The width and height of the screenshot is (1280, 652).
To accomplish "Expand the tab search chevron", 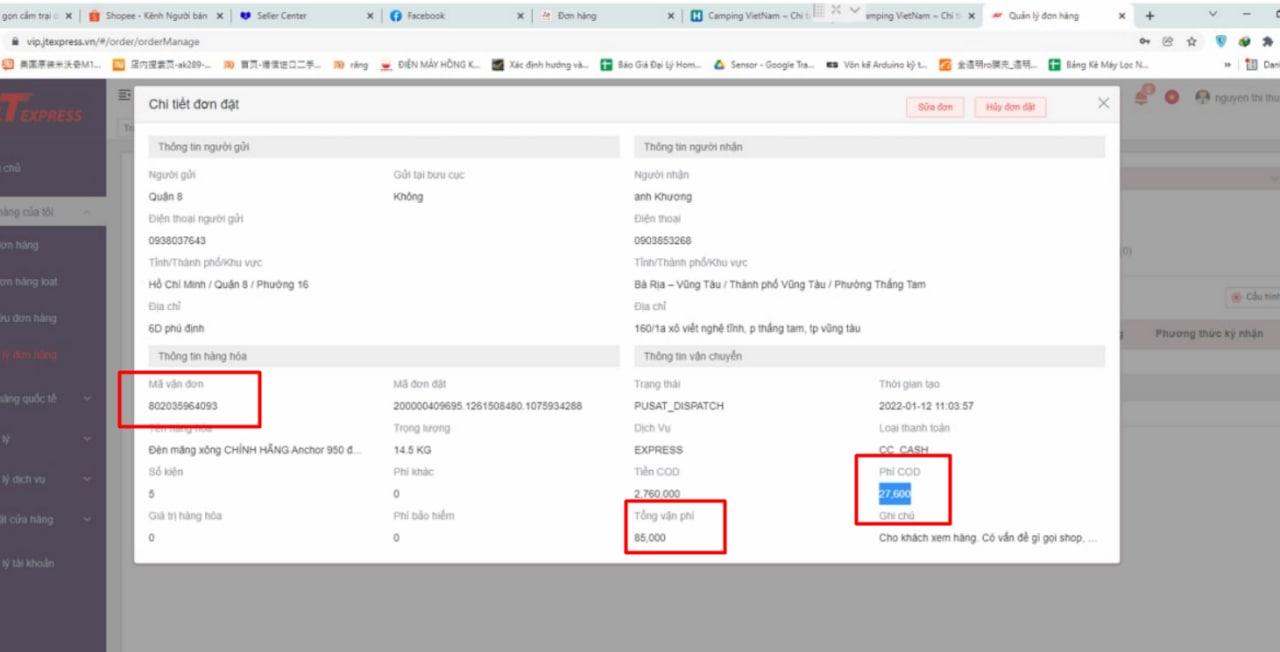I will coord(1213,15).
